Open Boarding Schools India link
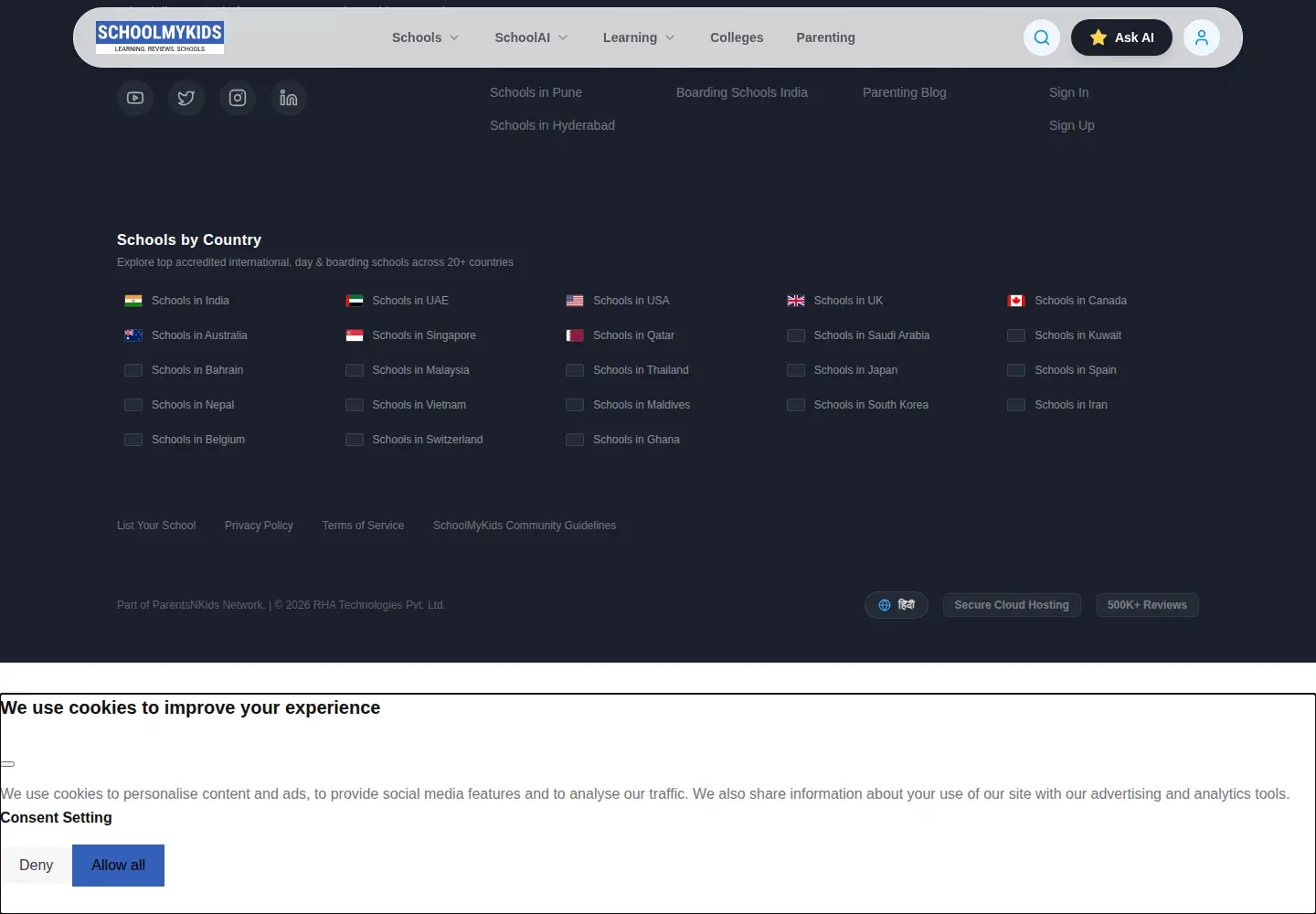Viewport: 1316px width, 914px height. coord(742,92)
